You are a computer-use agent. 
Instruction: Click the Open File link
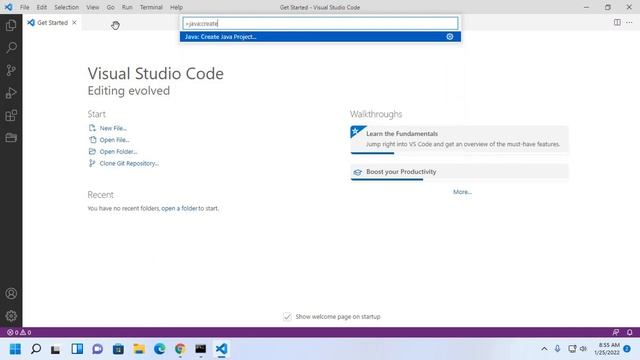coord(114,140)
